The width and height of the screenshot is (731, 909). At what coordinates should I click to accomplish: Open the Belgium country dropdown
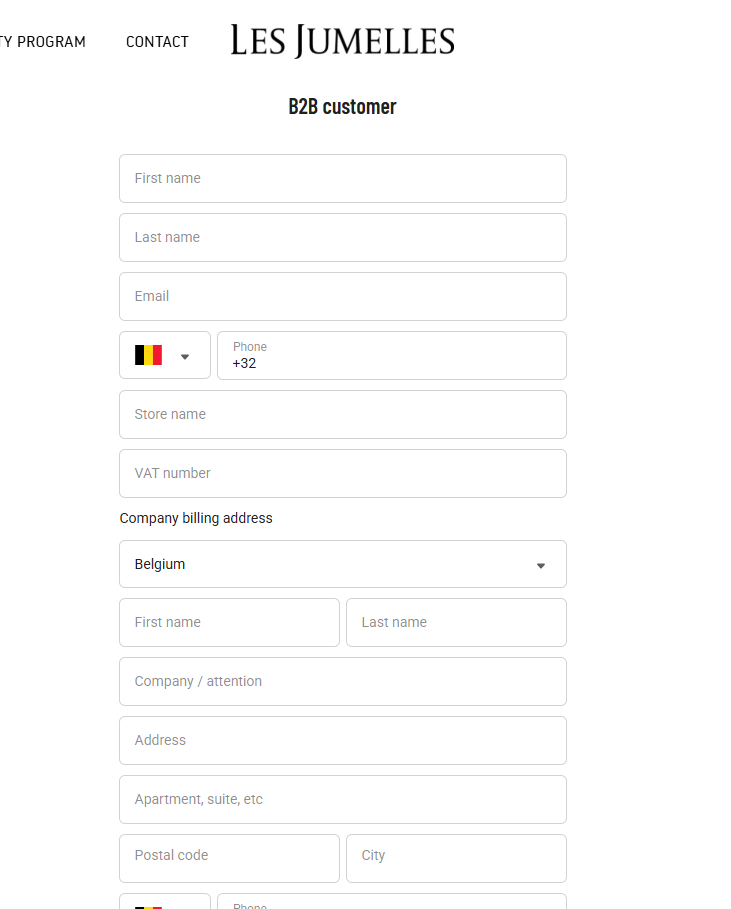point(540,564)
